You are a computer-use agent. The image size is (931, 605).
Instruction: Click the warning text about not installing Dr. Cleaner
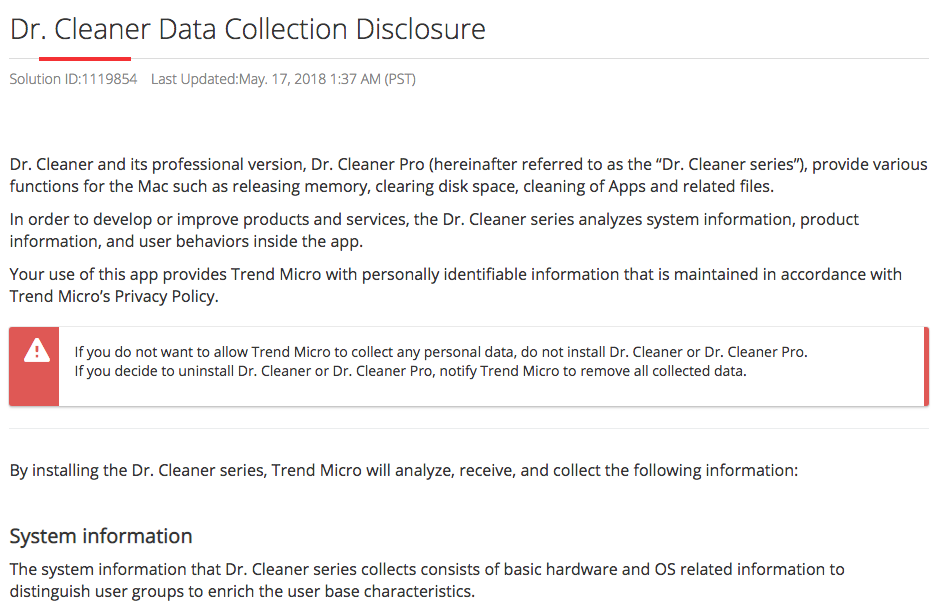click(x=441, y=352)
